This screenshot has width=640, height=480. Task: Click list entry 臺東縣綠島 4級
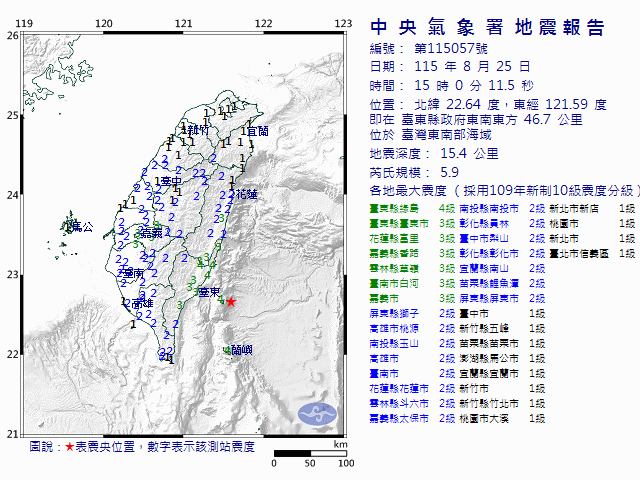click(412, 209)
